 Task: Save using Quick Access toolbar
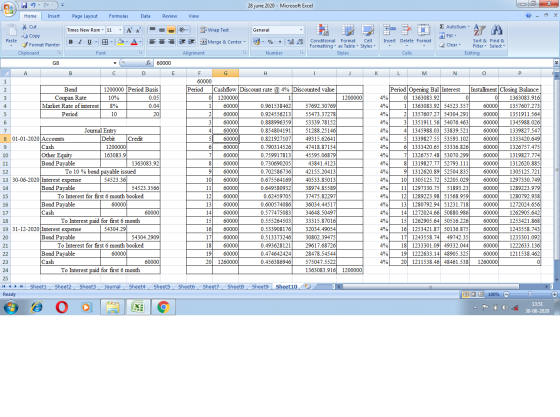24,5
